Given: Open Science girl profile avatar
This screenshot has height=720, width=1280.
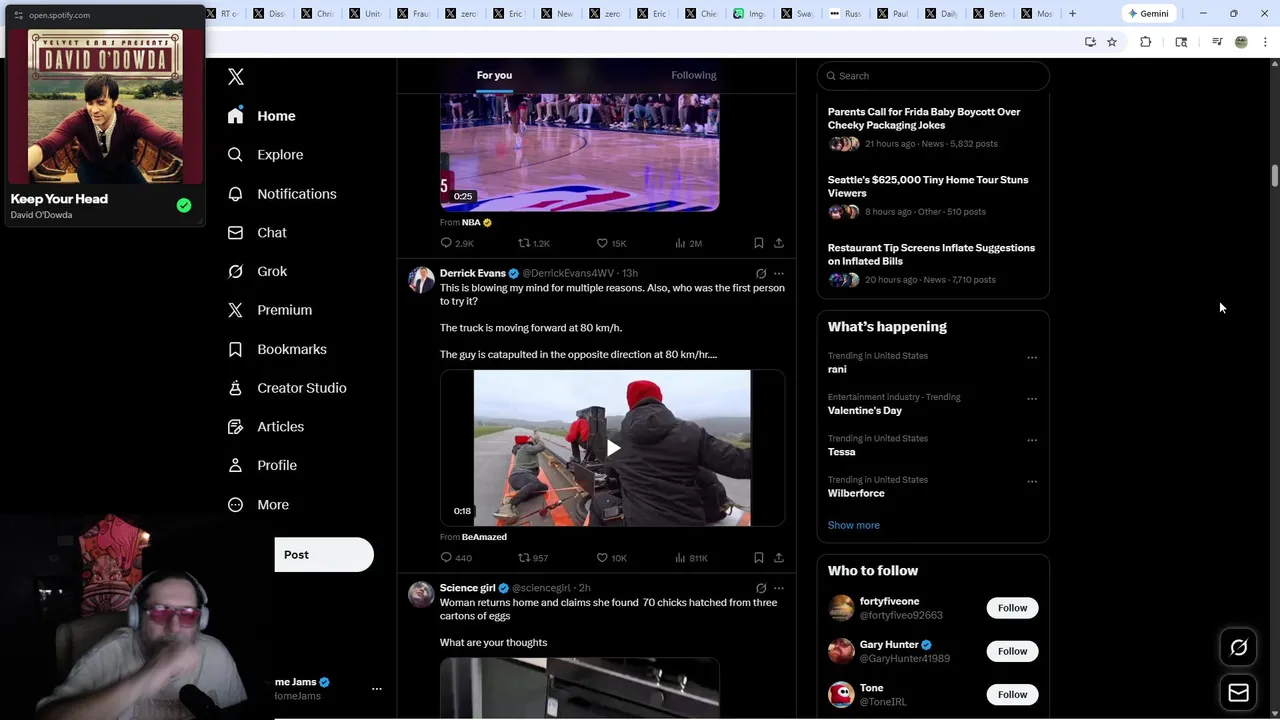Looking at the screenshot, I should click(x=421, y=595).
